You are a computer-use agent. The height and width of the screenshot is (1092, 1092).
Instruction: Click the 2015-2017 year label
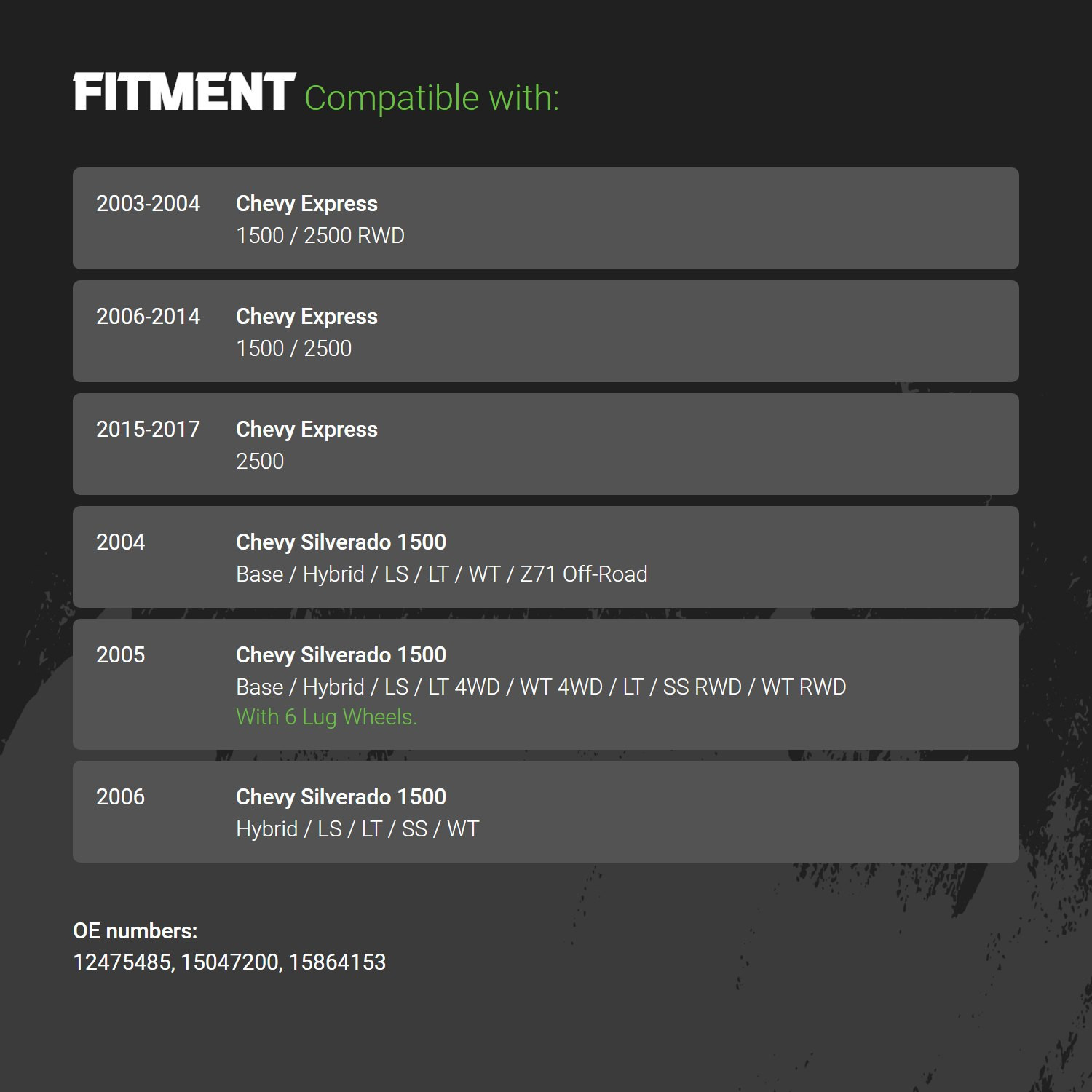[x=148, y=430]
